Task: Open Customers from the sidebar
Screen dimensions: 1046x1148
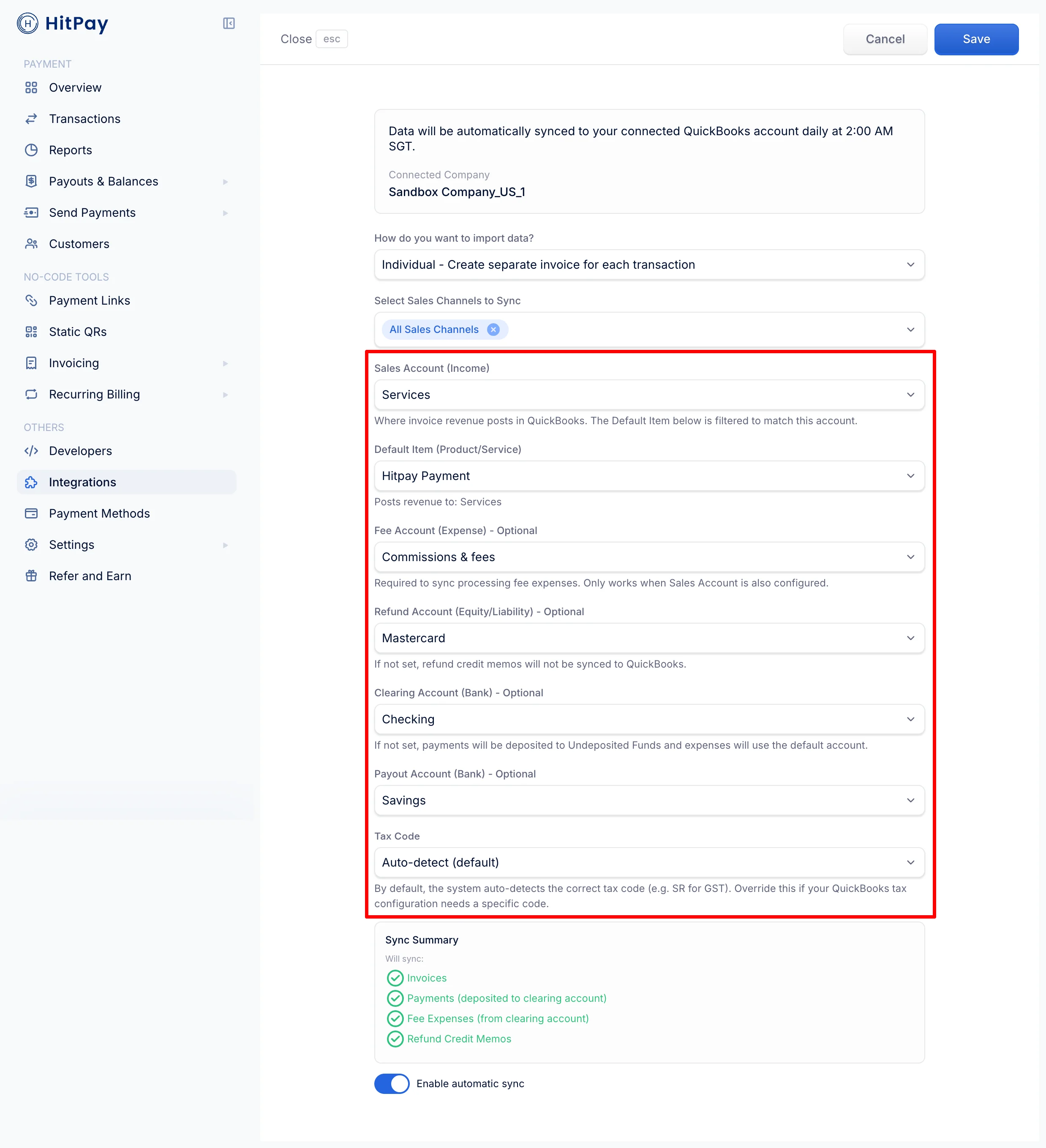Action: point(126,244)
